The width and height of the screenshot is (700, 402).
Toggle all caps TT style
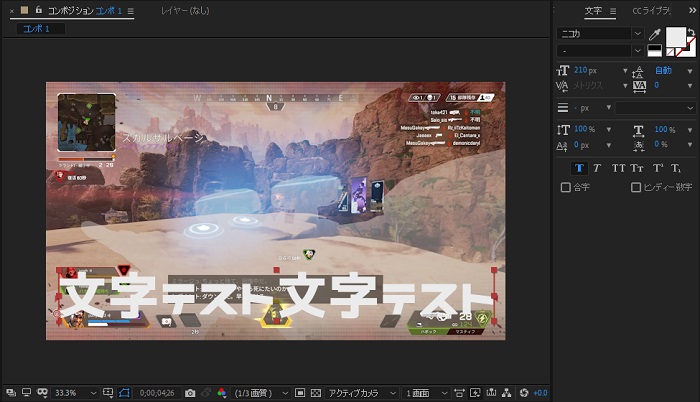coord(618,168)
